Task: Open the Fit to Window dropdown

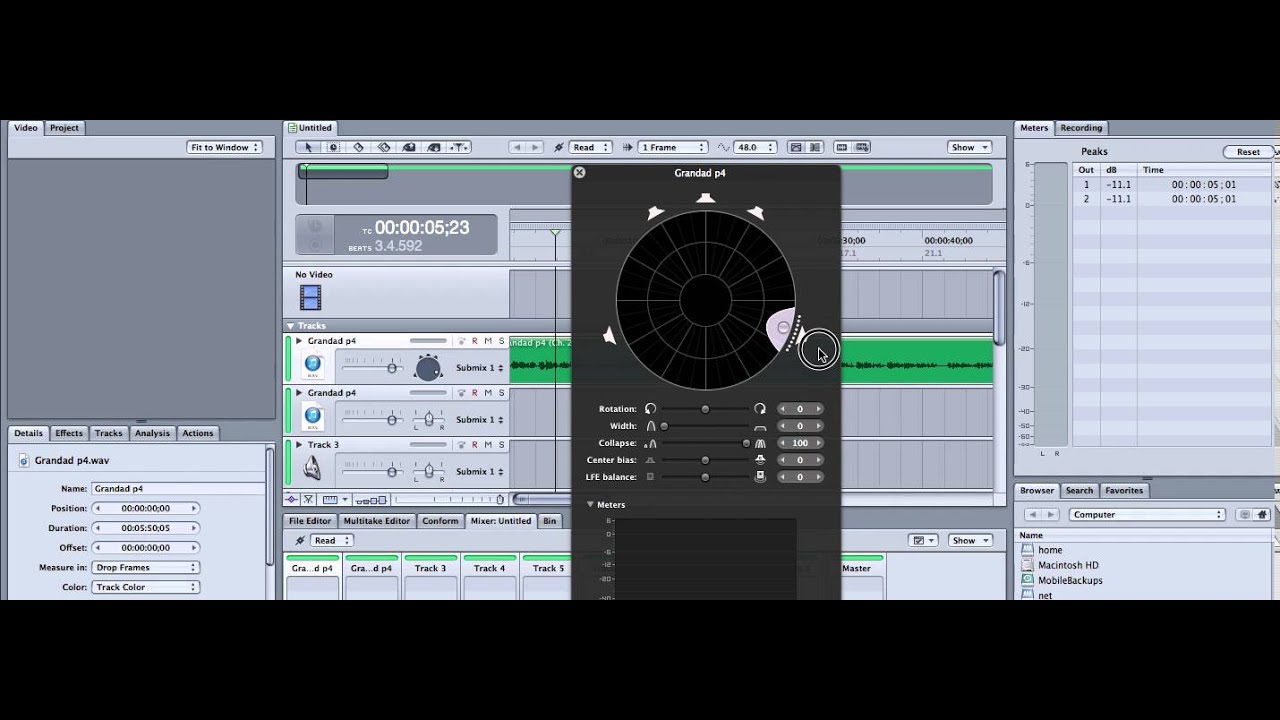Action: click(224, 147)
